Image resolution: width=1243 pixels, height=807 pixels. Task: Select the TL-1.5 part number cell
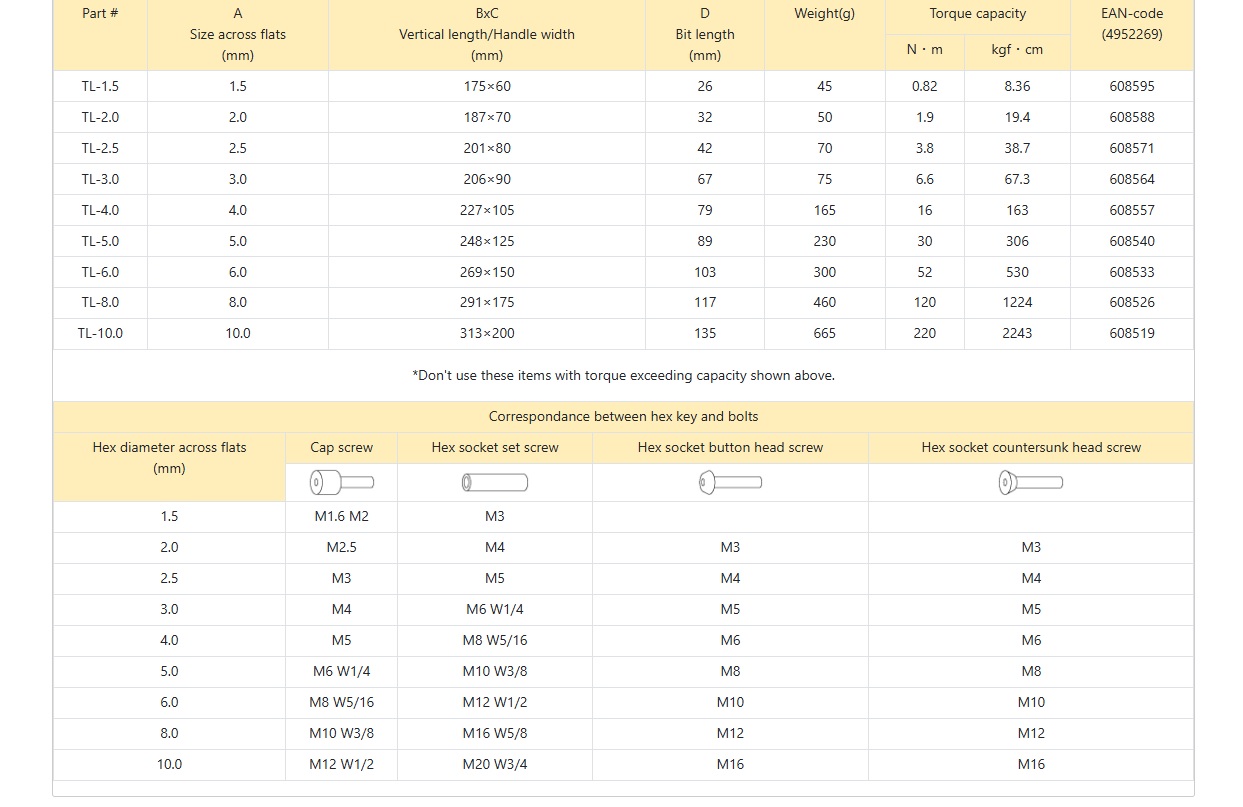(x=100, y=86)
